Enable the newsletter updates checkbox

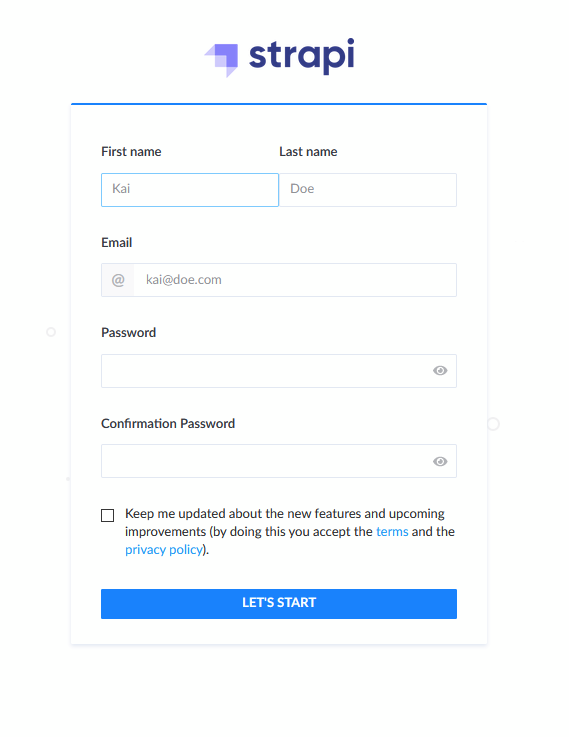108,516
